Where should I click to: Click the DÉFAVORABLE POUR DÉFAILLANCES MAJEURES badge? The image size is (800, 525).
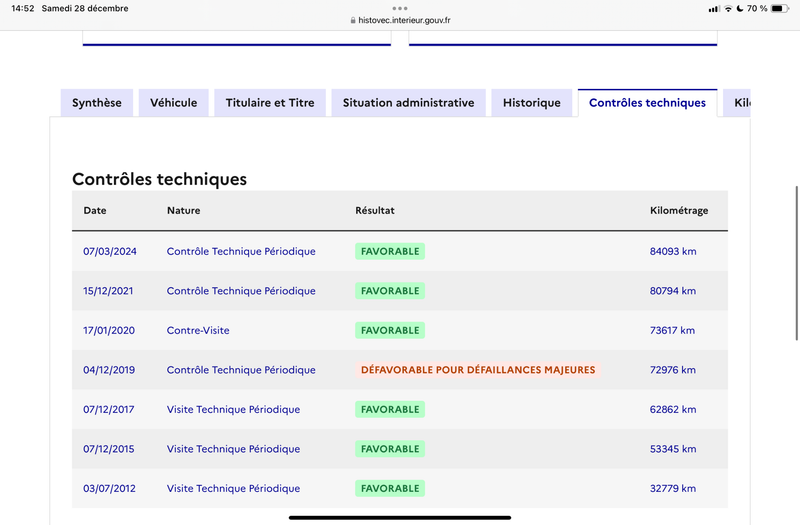tap(478, 370)
